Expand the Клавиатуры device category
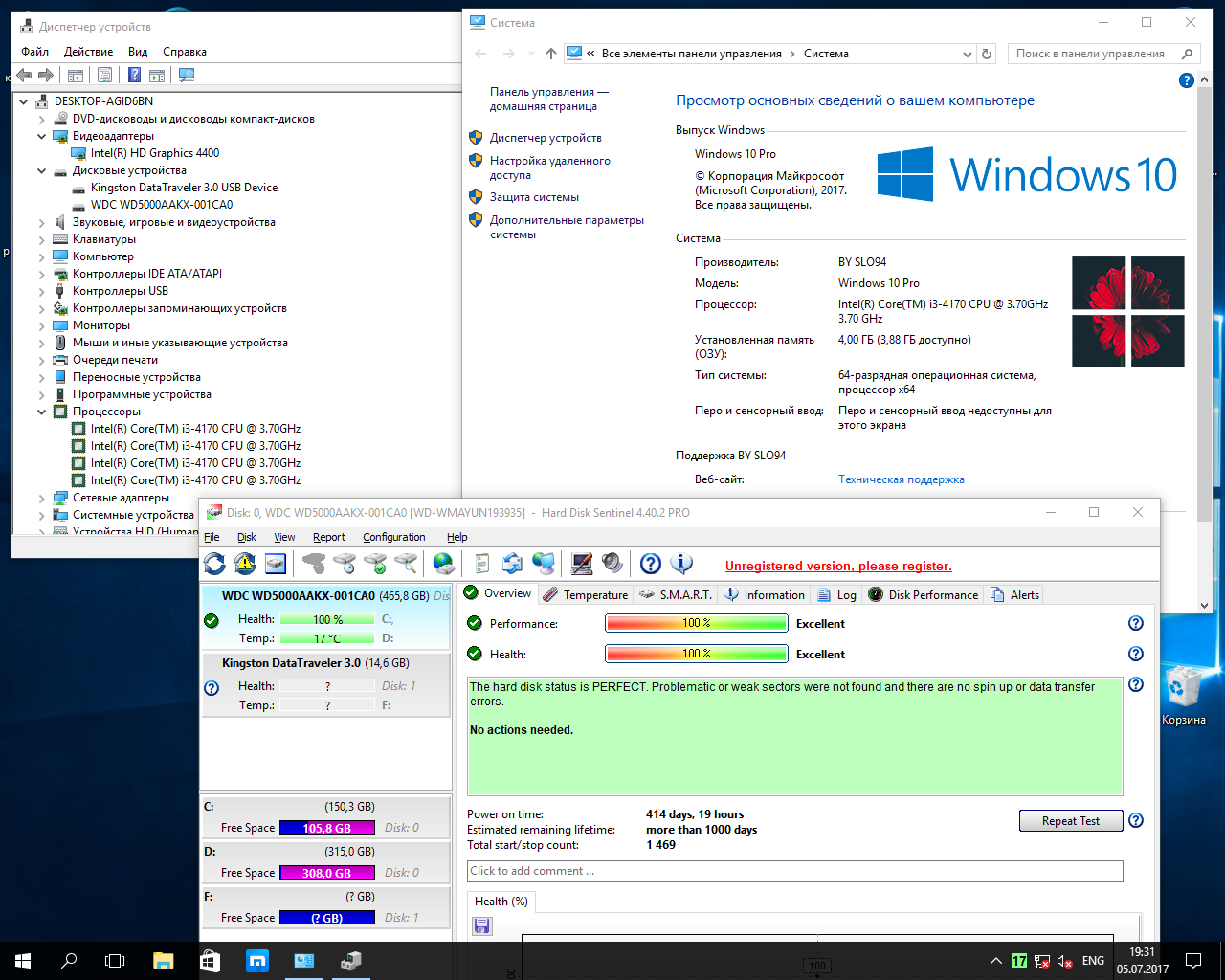 pos(42,240)
